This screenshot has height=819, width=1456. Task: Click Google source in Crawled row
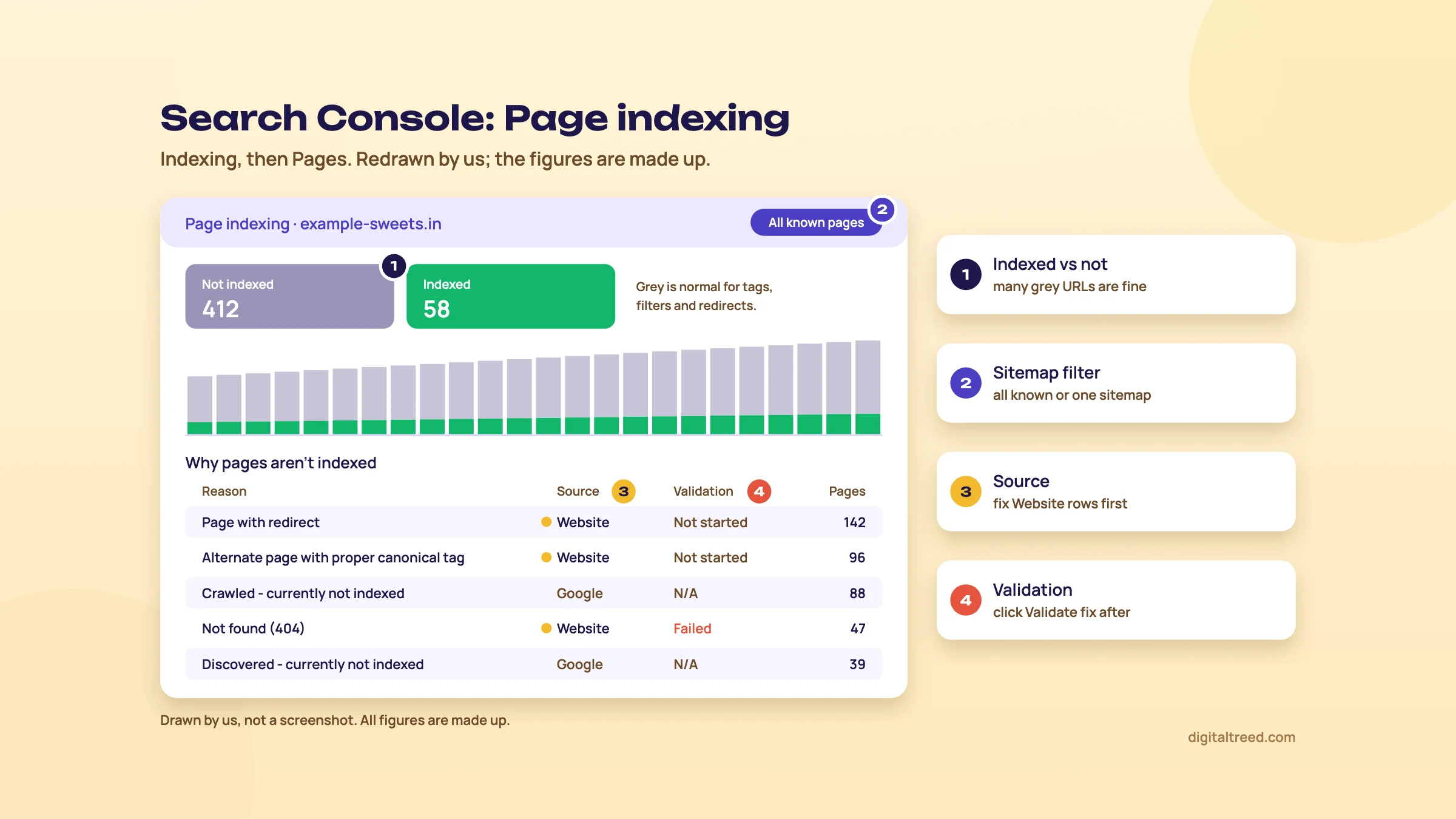[x=579, y=593]
